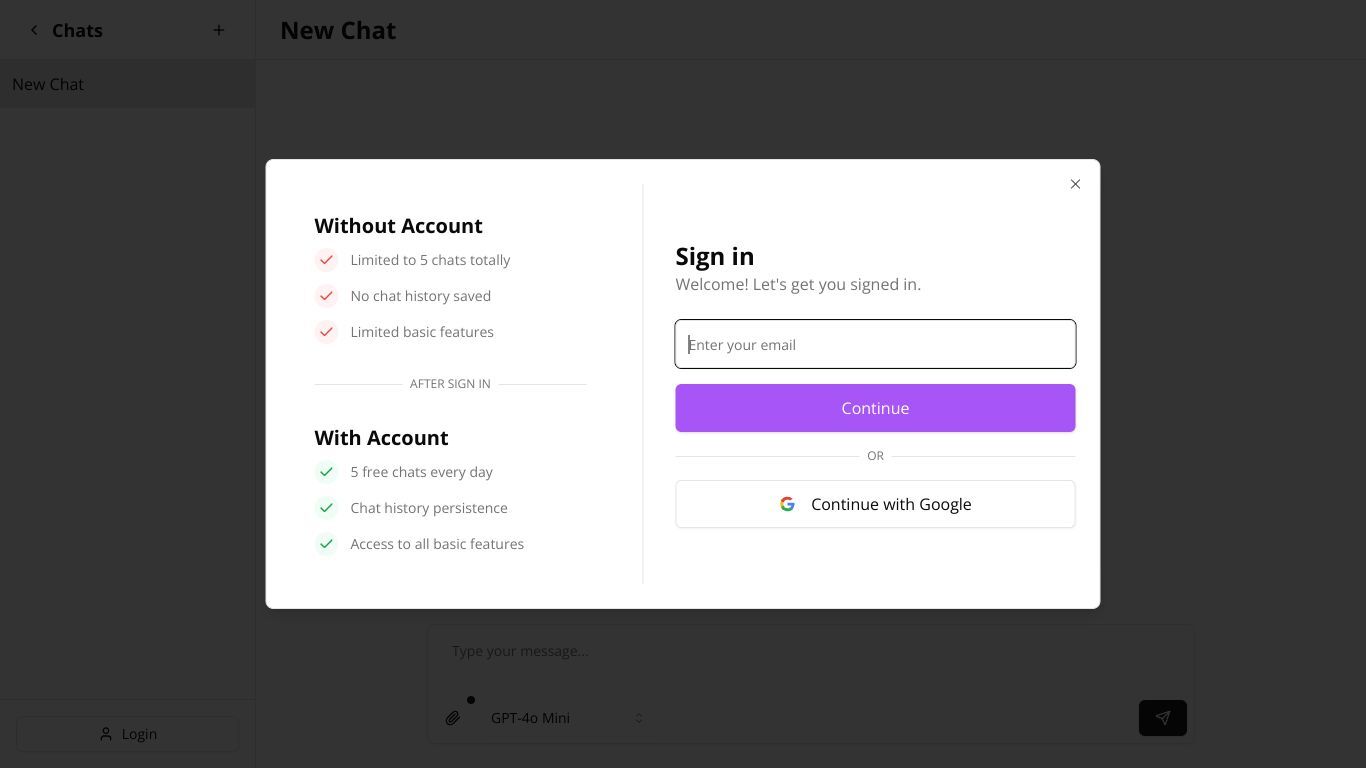Click the send message arrow button
Screen dimensions: 1366x768
point(1162,718)
